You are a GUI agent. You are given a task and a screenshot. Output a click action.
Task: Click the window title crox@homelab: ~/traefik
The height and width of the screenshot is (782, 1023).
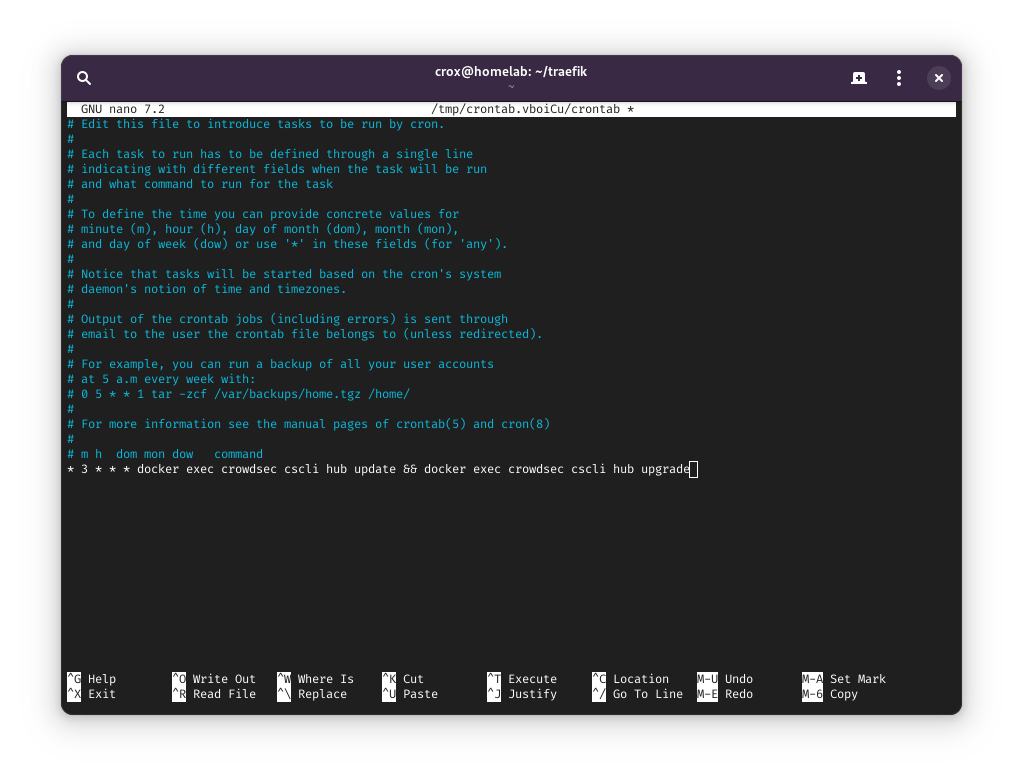point(511,72)
